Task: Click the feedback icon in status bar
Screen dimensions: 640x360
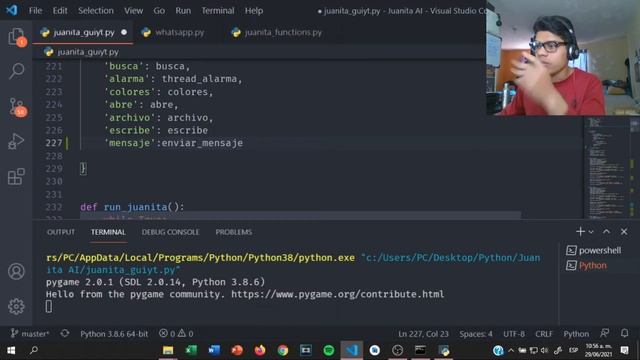Action: (604, 333)
